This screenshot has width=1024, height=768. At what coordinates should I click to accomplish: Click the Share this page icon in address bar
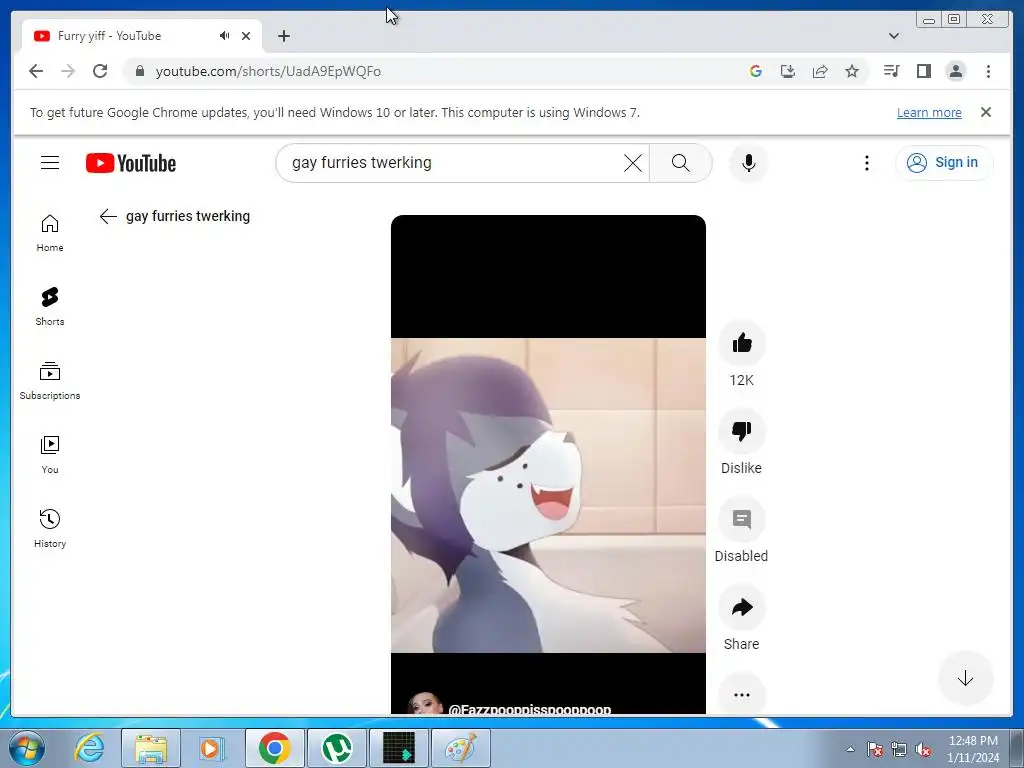tap(820, 71)
